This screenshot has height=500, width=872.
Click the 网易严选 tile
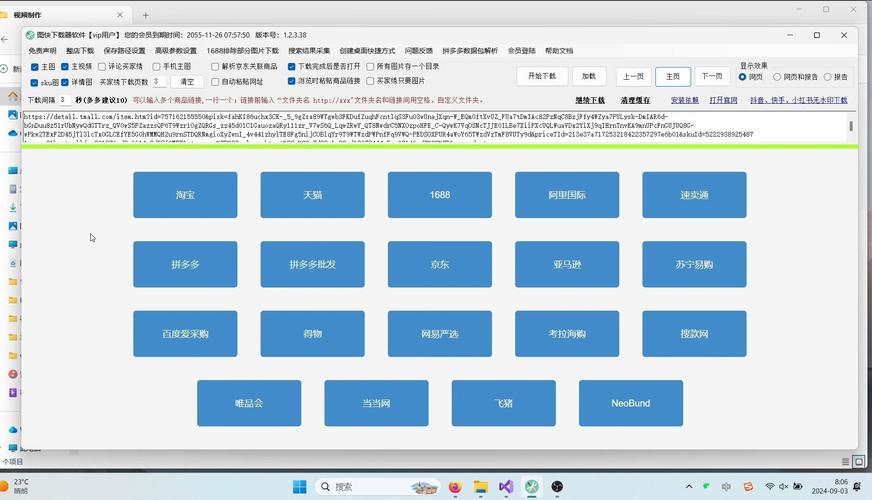(x=440, y=334)
